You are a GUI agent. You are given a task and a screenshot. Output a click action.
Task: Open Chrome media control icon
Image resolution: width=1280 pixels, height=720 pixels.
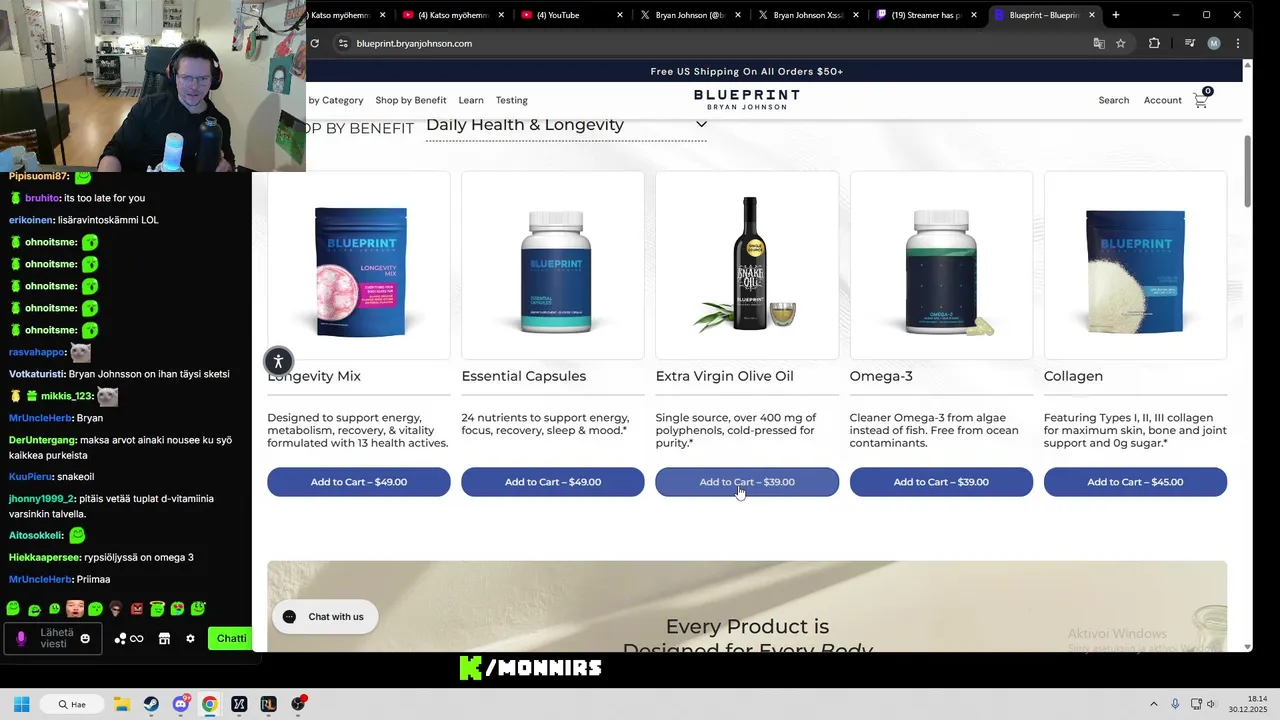1190,43
